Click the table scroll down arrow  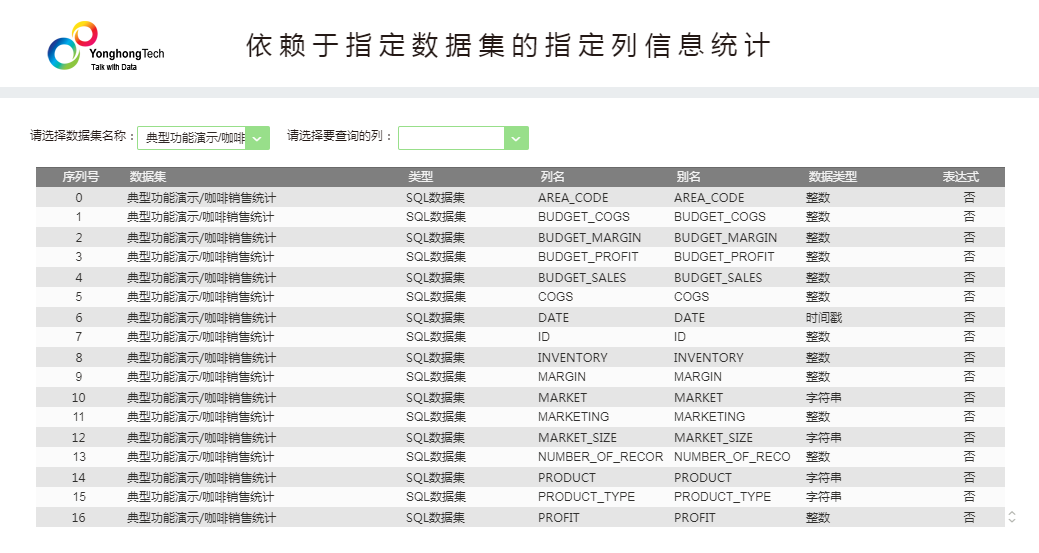click(x=1012, y=521)
